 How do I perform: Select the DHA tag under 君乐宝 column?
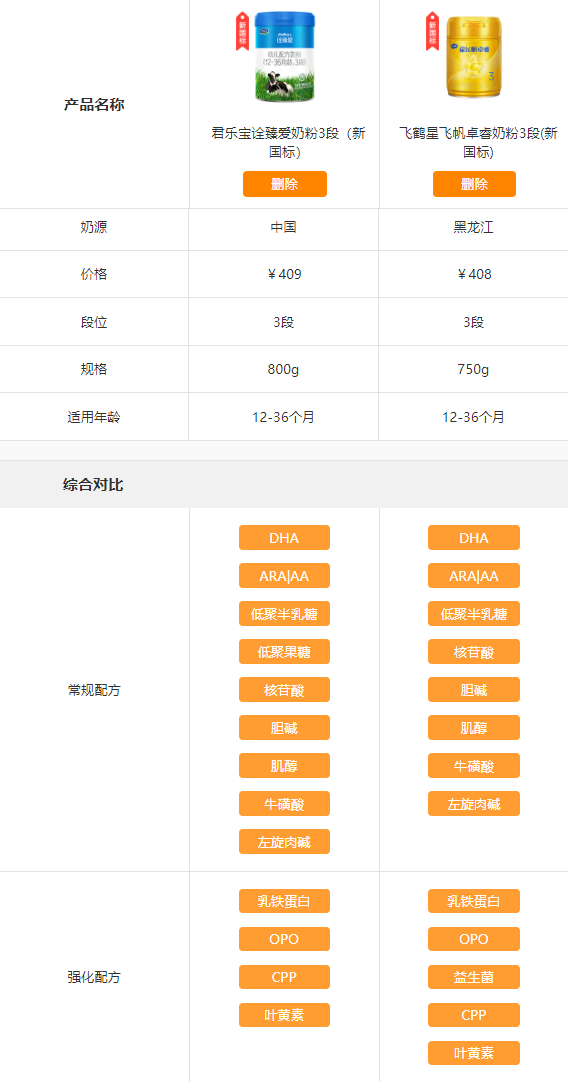[284, 538]
